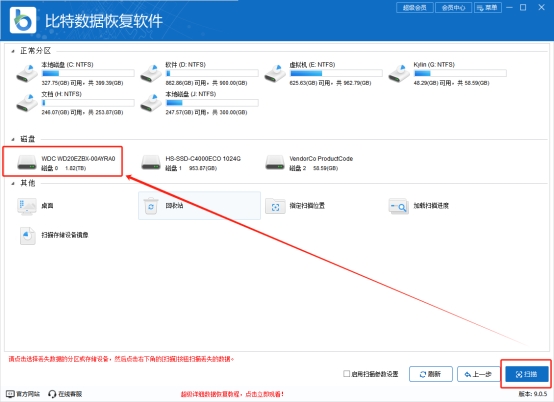Click the 上一步 back button
Image resolution: width=554 pixels, height=402 pixels.
478,374
